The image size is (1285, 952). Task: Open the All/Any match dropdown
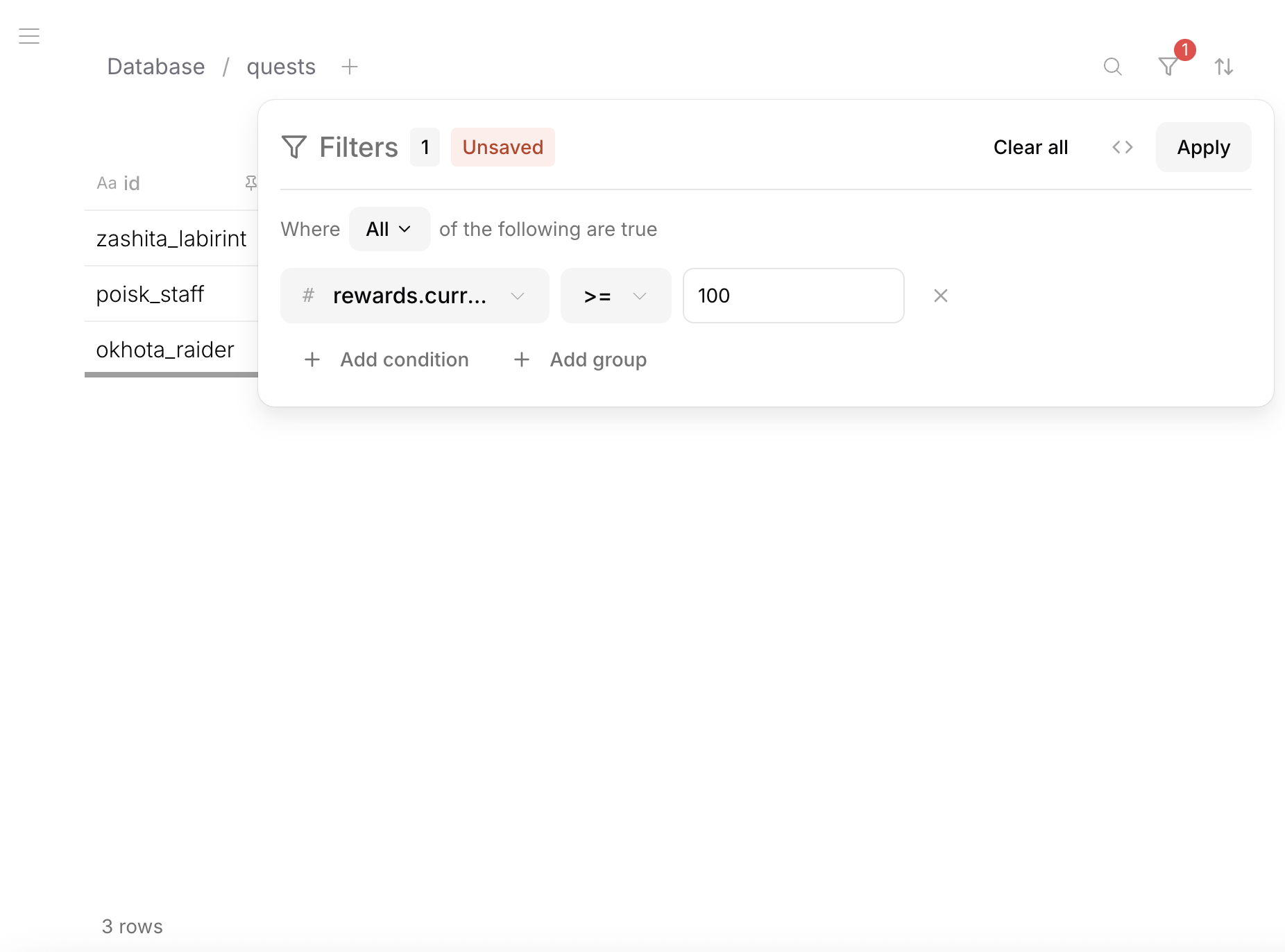tap(389, 229)
